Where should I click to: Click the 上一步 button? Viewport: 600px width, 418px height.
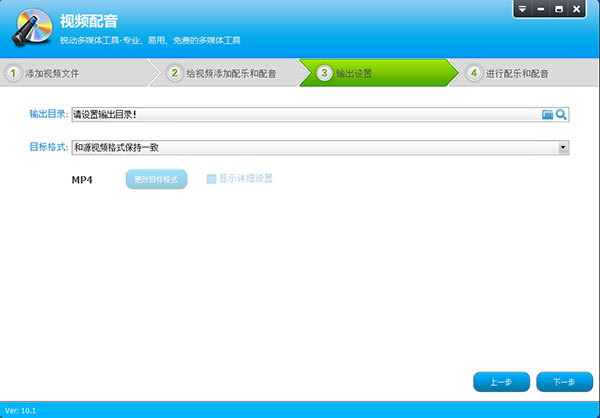tap(501, 382)
